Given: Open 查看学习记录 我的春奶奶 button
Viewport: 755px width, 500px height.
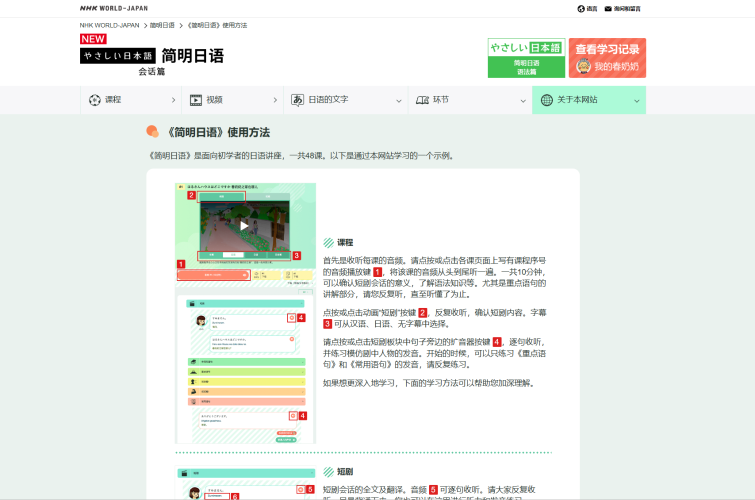Looking at the screenshot, I should 607,58.
